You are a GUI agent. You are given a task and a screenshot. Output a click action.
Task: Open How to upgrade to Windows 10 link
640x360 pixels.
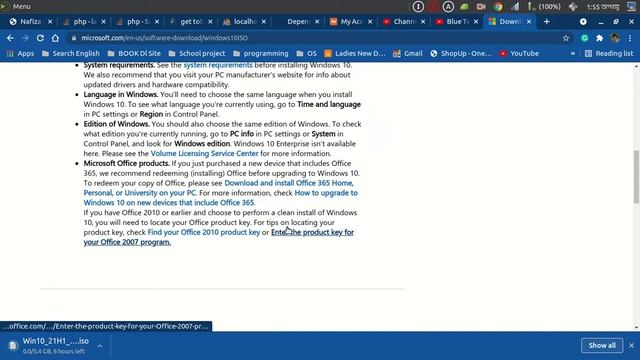pos(326,193)
